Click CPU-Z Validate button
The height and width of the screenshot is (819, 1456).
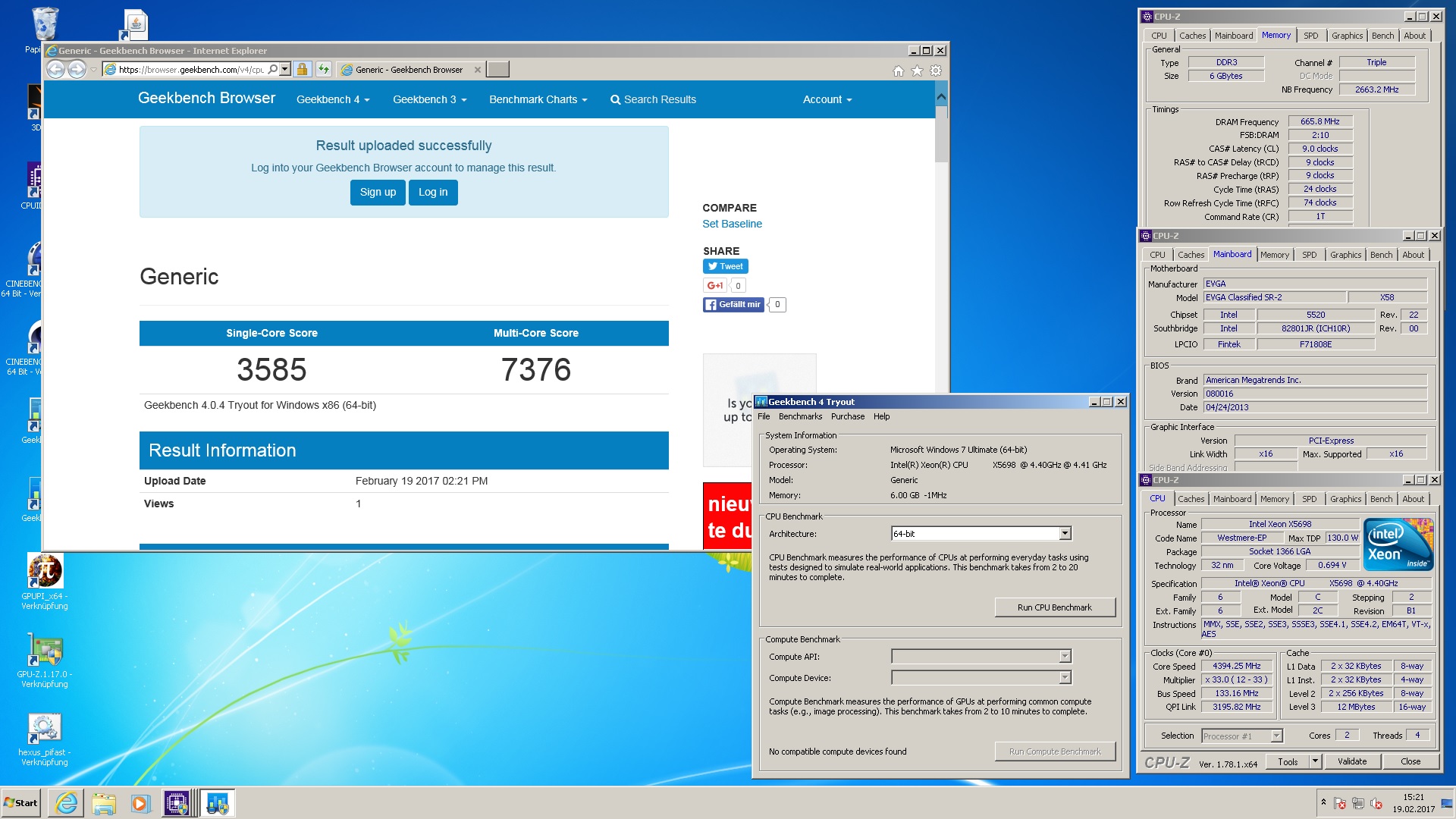1352,761
